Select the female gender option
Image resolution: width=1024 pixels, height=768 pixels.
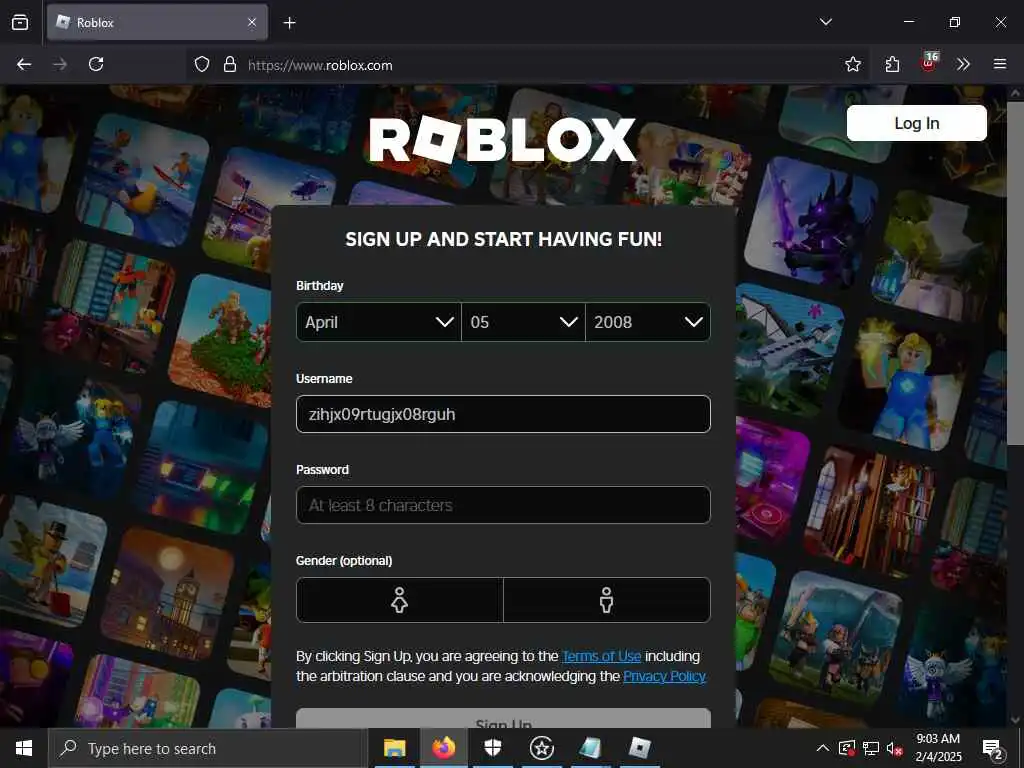pos(400,600)
